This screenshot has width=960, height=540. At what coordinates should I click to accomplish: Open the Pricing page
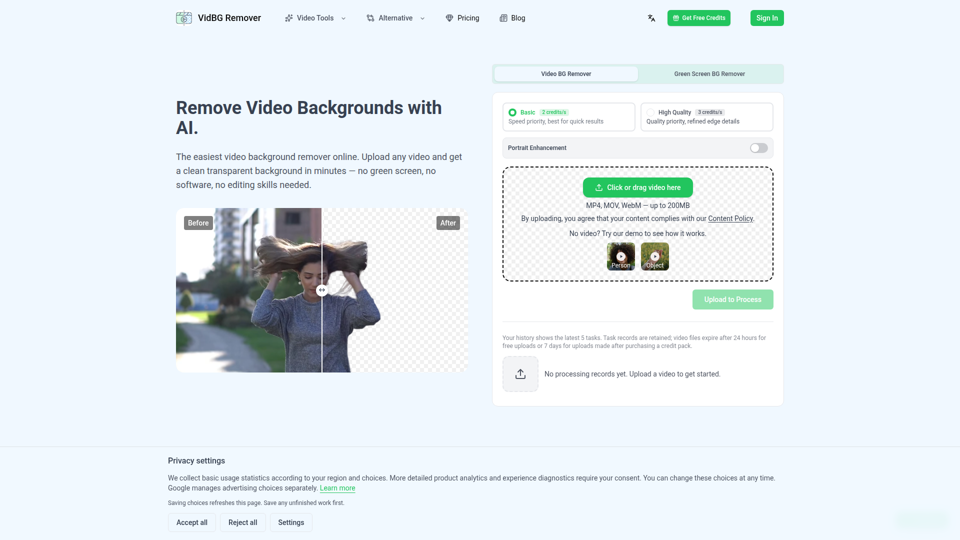(x=462, y=18)
